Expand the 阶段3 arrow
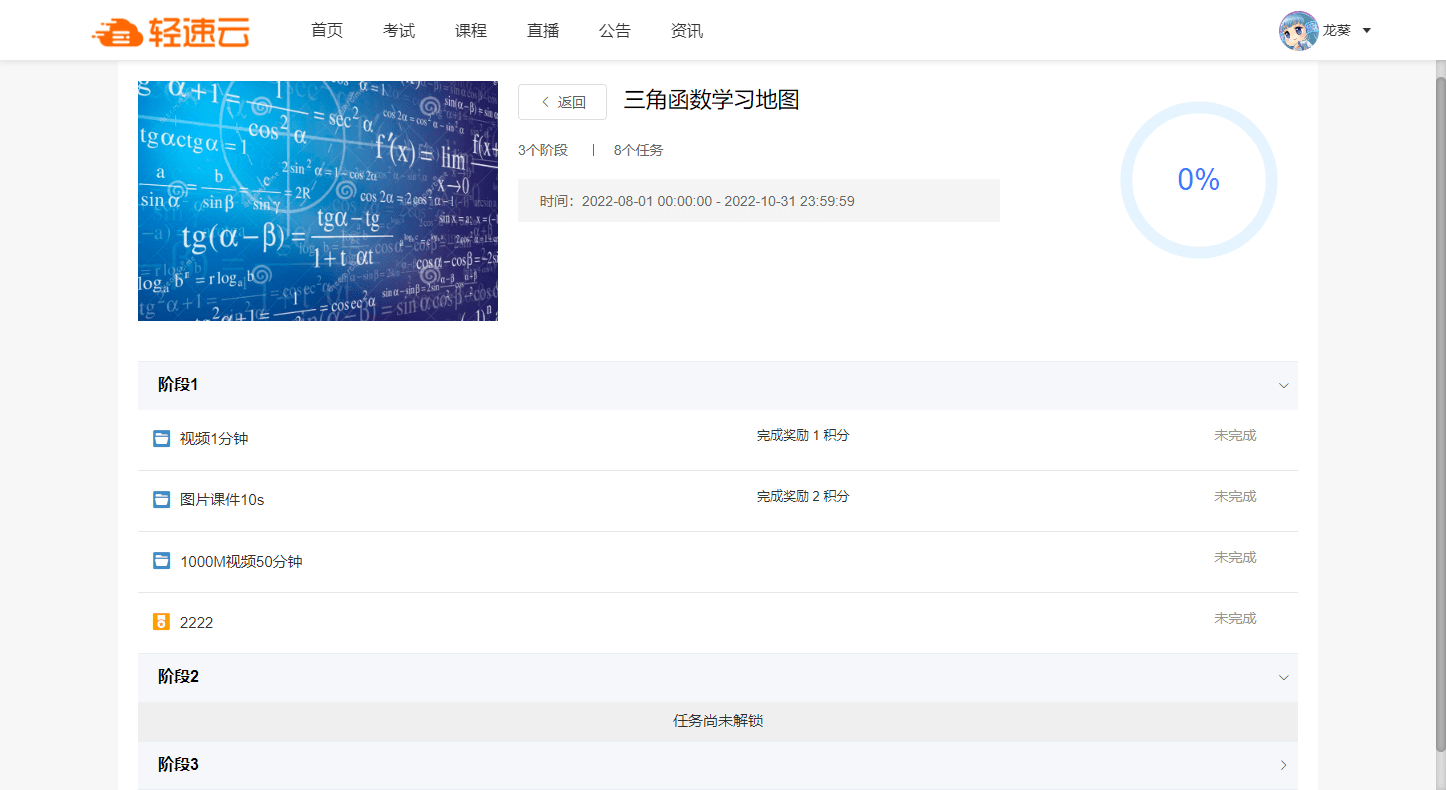The image size is (1446, 790). pos(1284,766)
